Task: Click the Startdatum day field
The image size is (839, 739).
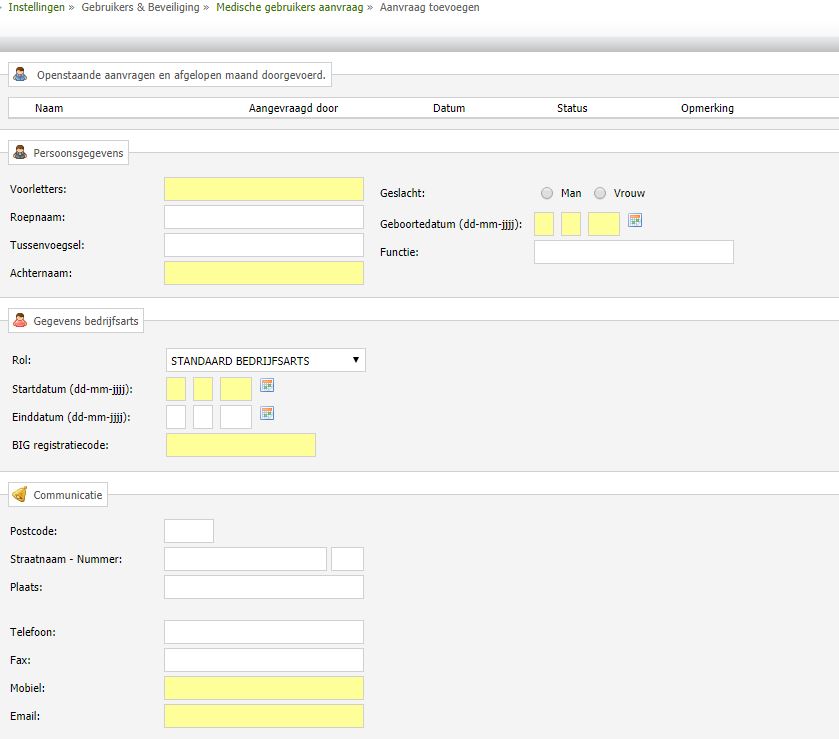Action: coord(176,389)
